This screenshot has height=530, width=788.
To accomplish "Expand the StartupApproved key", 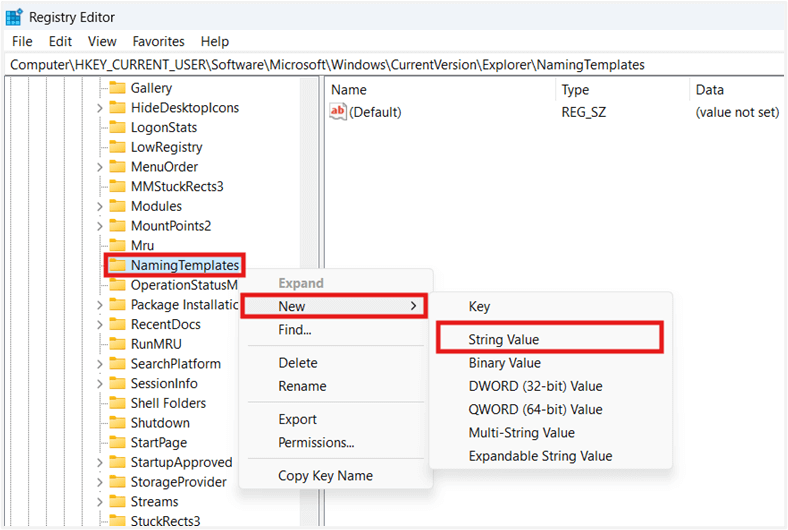I will pos(100,462).
